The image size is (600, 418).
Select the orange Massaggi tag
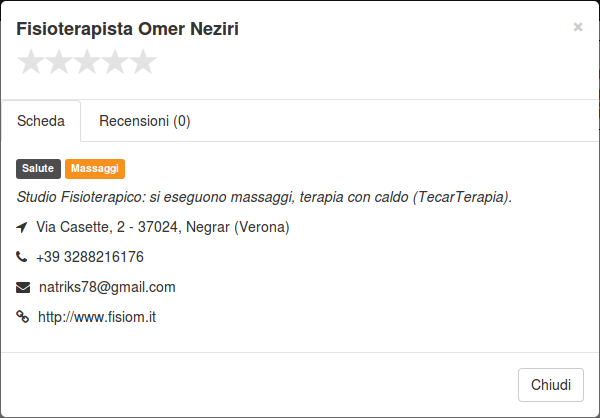click(x=95, y=169)
